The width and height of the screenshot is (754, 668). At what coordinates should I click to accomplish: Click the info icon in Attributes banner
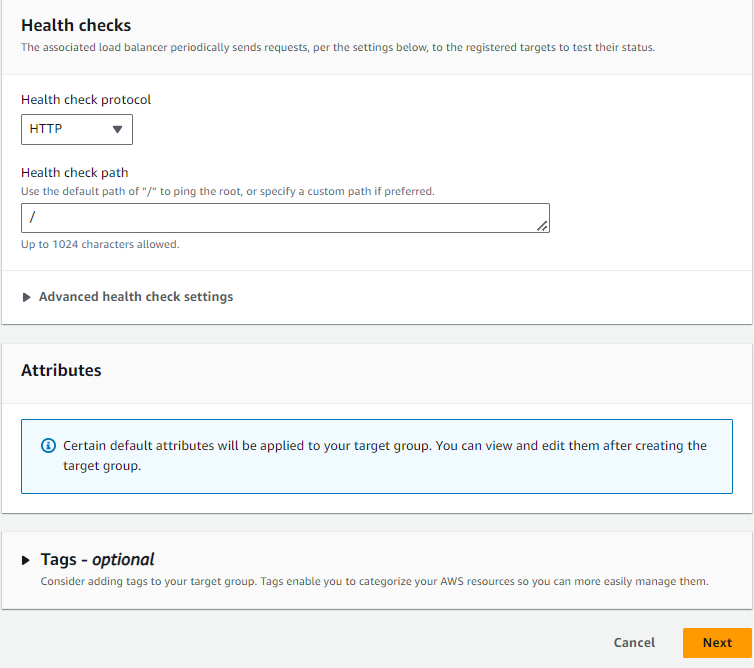(48, 446)
